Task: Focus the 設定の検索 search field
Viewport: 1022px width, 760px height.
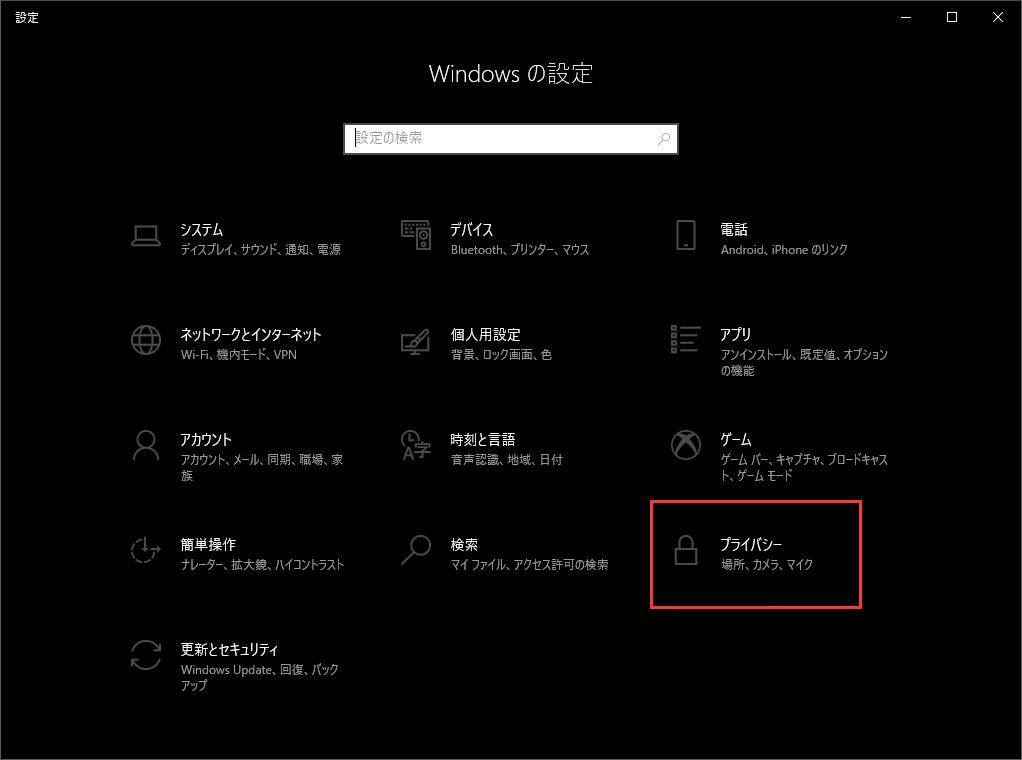Action: [x=511, y=138]
